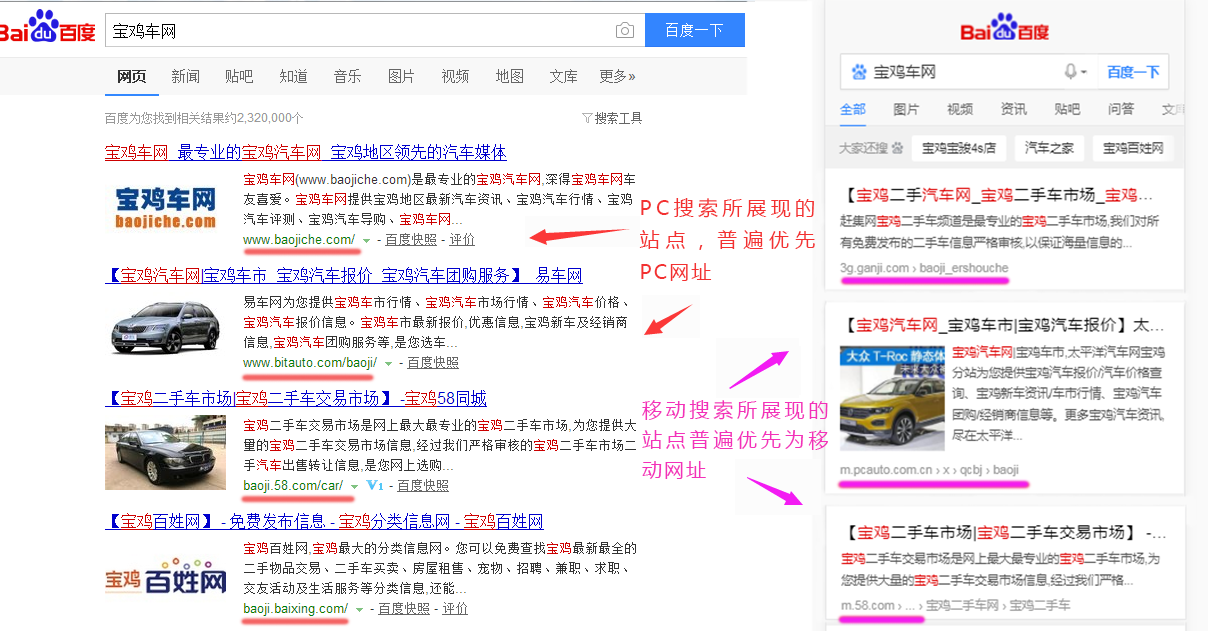The height and width of the screenshot is (631, 1208).
Task: Expand arrow next to www.baojiche.com
Action: click(366, 240)
